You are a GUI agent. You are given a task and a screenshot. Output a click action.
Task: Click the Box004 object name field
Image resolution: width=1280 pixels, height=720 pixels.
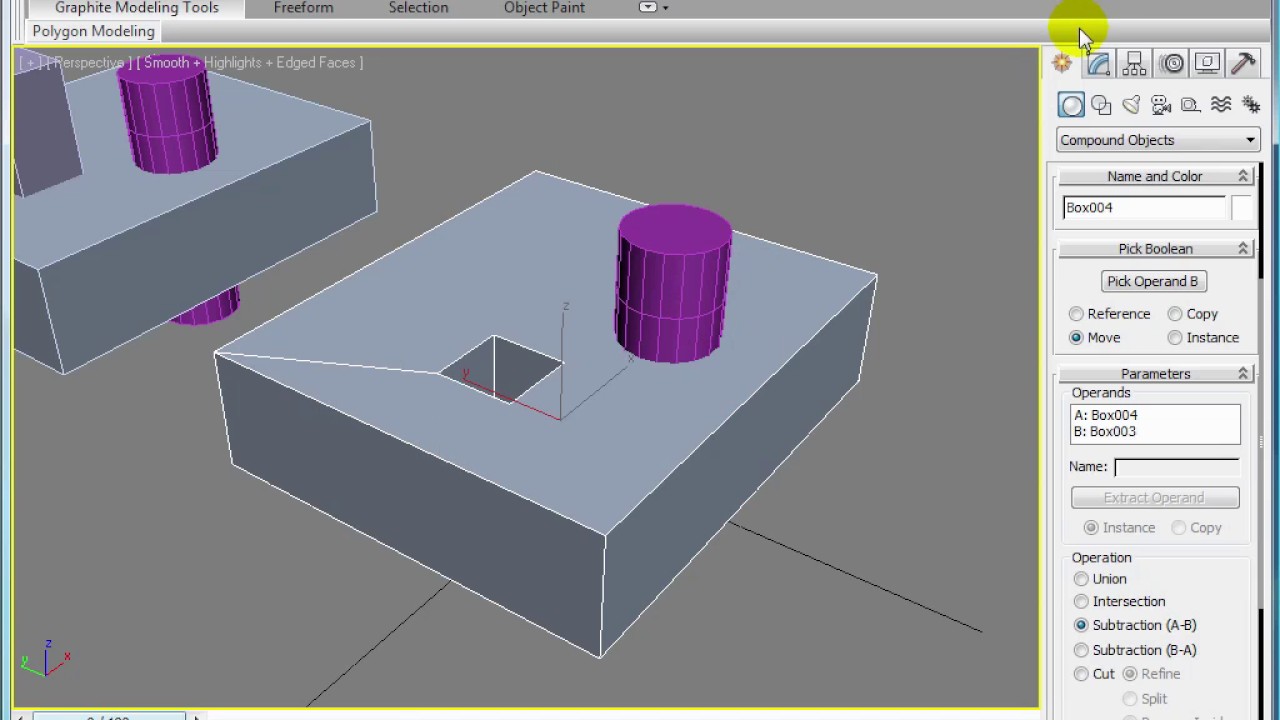[x=1144, y=208]
